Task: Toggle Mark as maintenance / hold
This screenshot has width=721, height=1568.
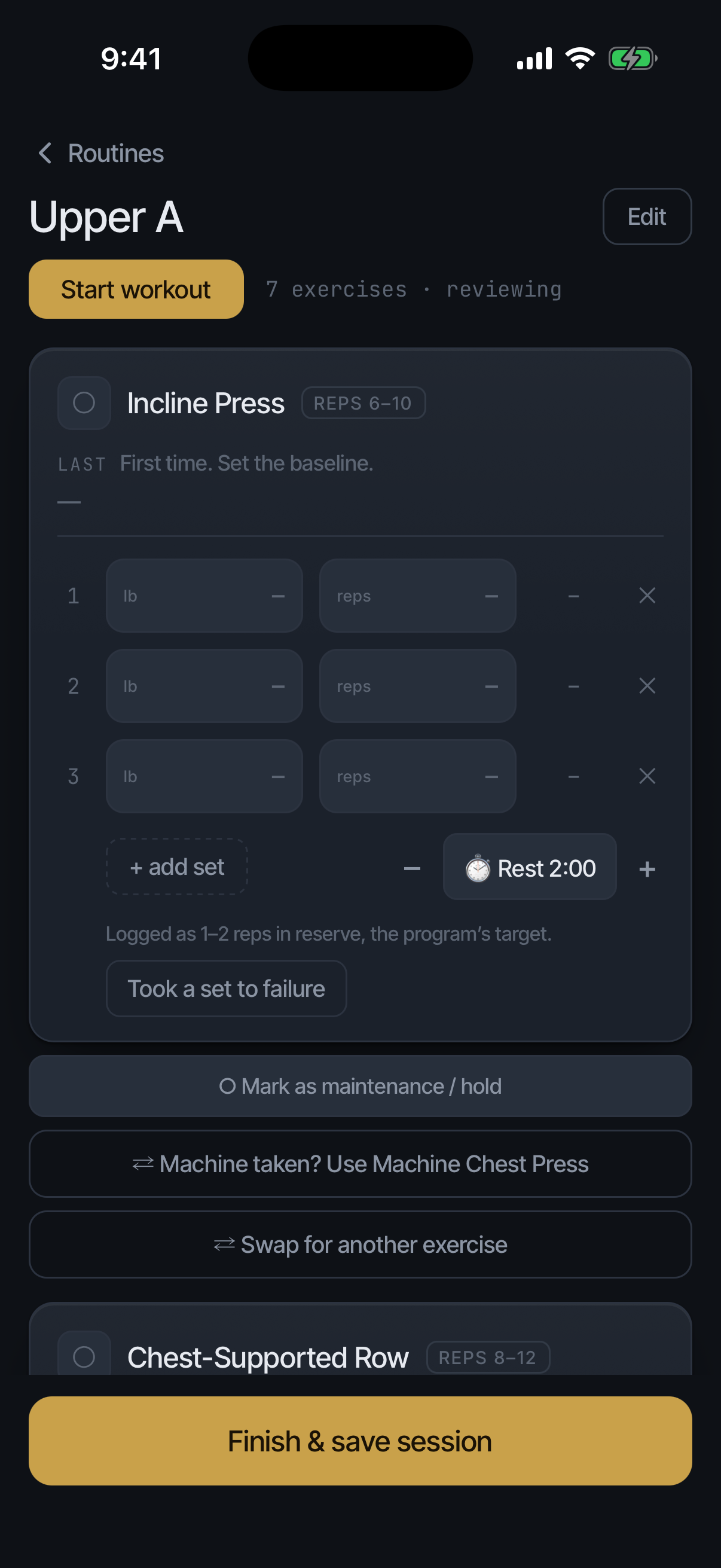Action: tap(360, 1086)
